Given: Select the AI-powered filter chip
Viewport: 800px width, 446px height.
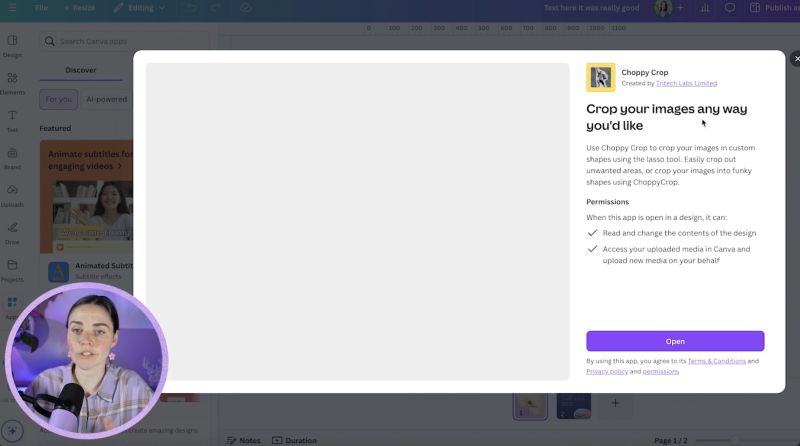Looking at the screenshot, I should 107,100.
